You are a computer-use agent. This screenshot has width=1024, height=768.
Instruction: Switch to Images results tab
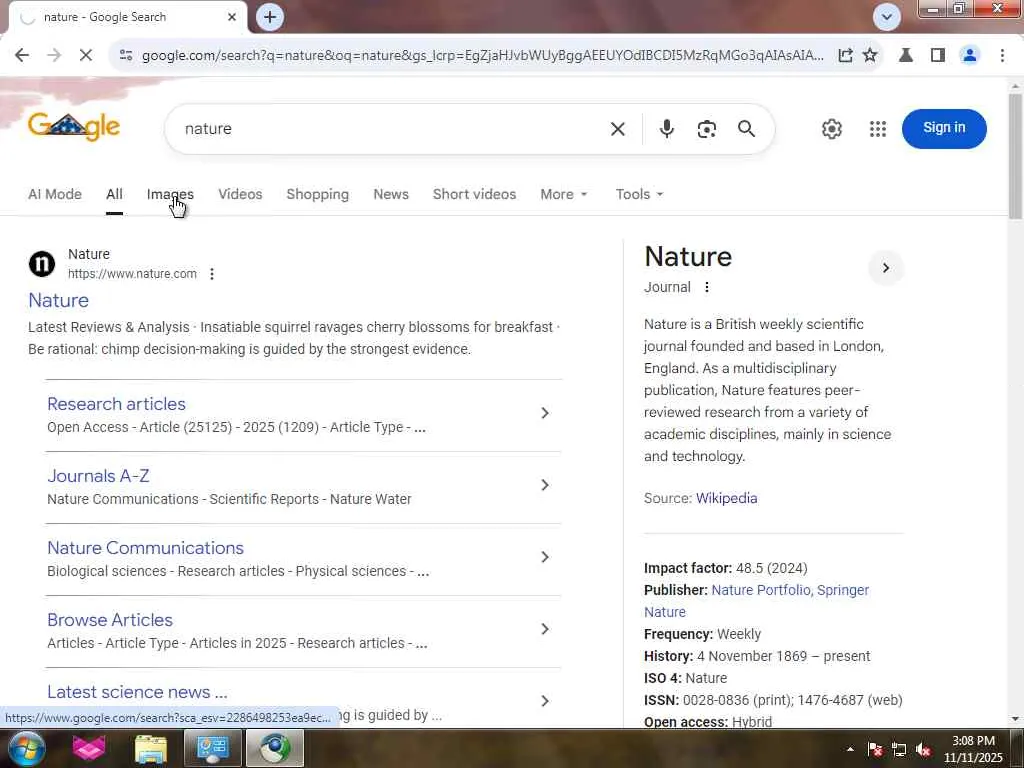pos(170,194)
